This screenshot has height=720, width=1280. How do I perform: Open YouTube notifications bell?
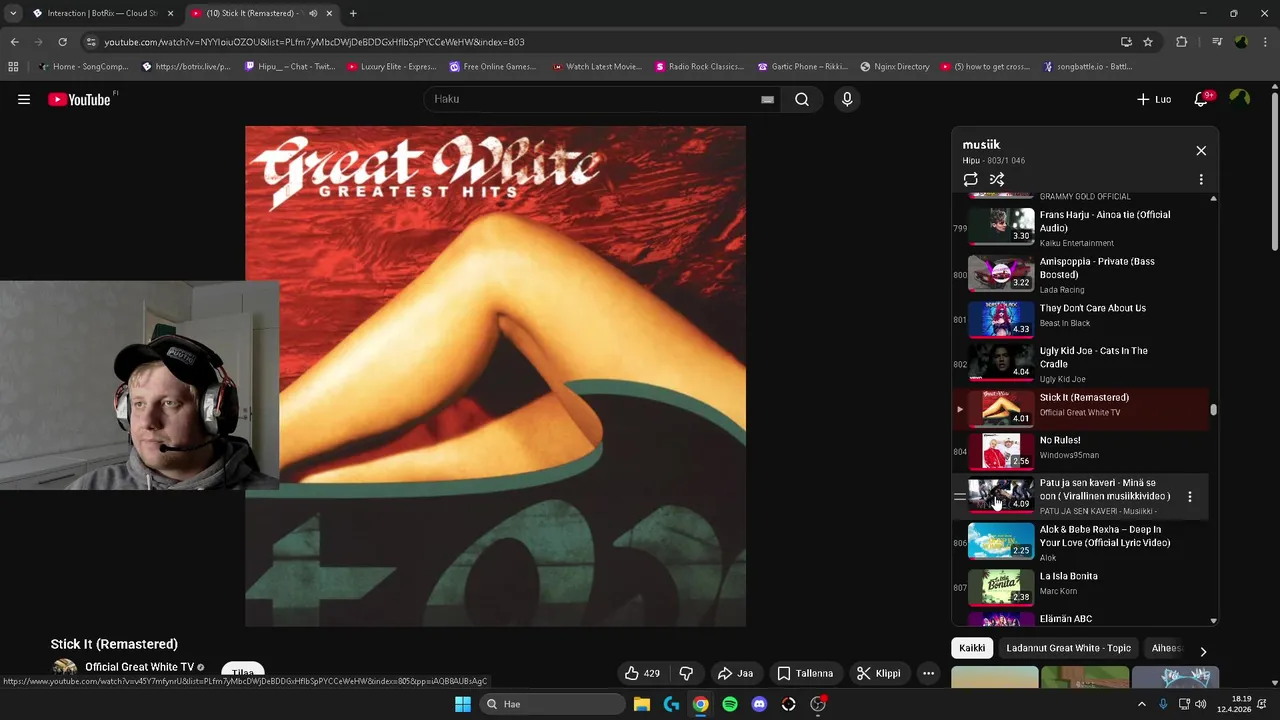tap(1202, 99)
